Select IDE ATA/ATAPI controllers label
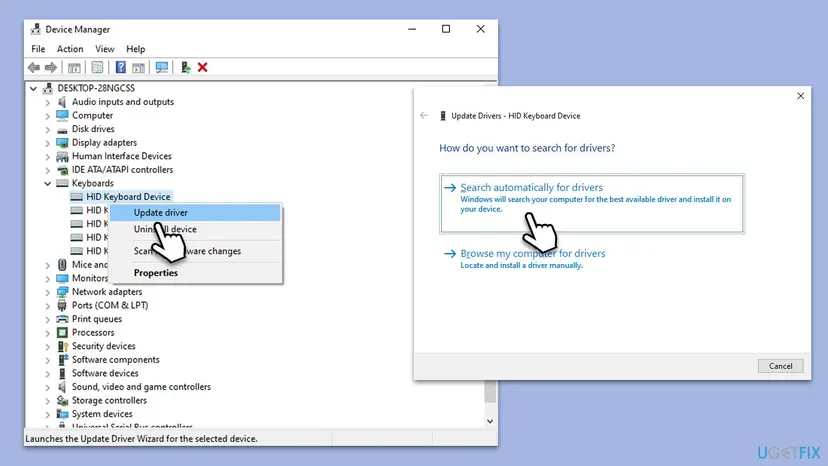Viewport: 828px width, 466px height. tap(123, 170)
